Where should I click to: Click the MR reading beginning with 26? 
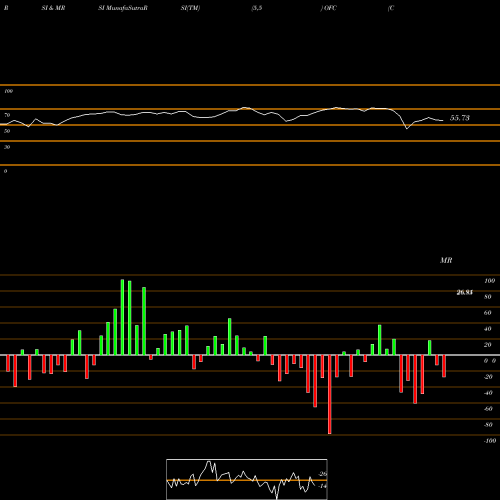[x=464, y=293]
